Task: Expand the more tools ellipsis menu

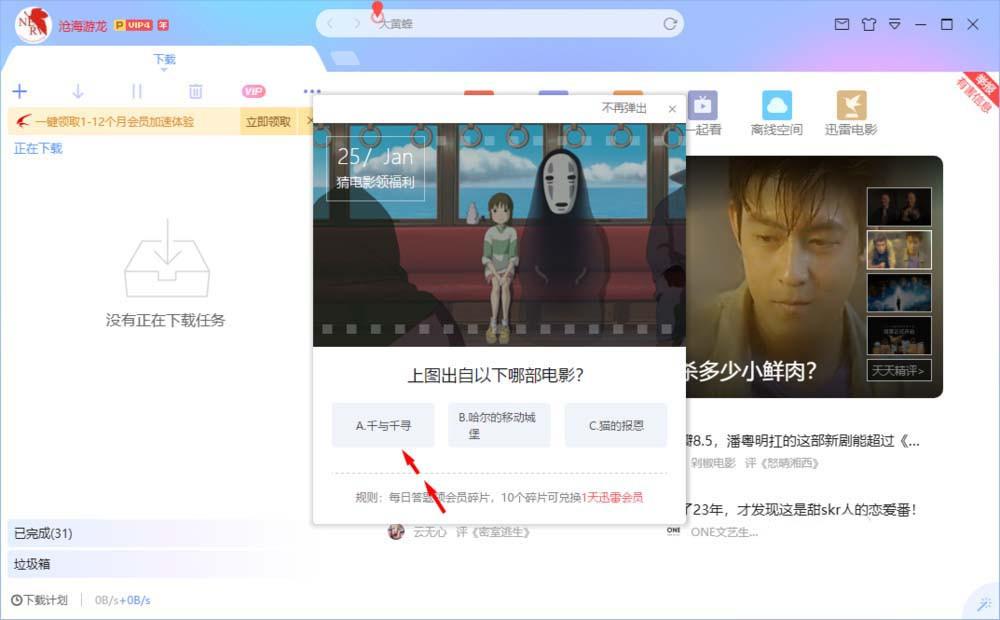Action: [x=310, y=90]
